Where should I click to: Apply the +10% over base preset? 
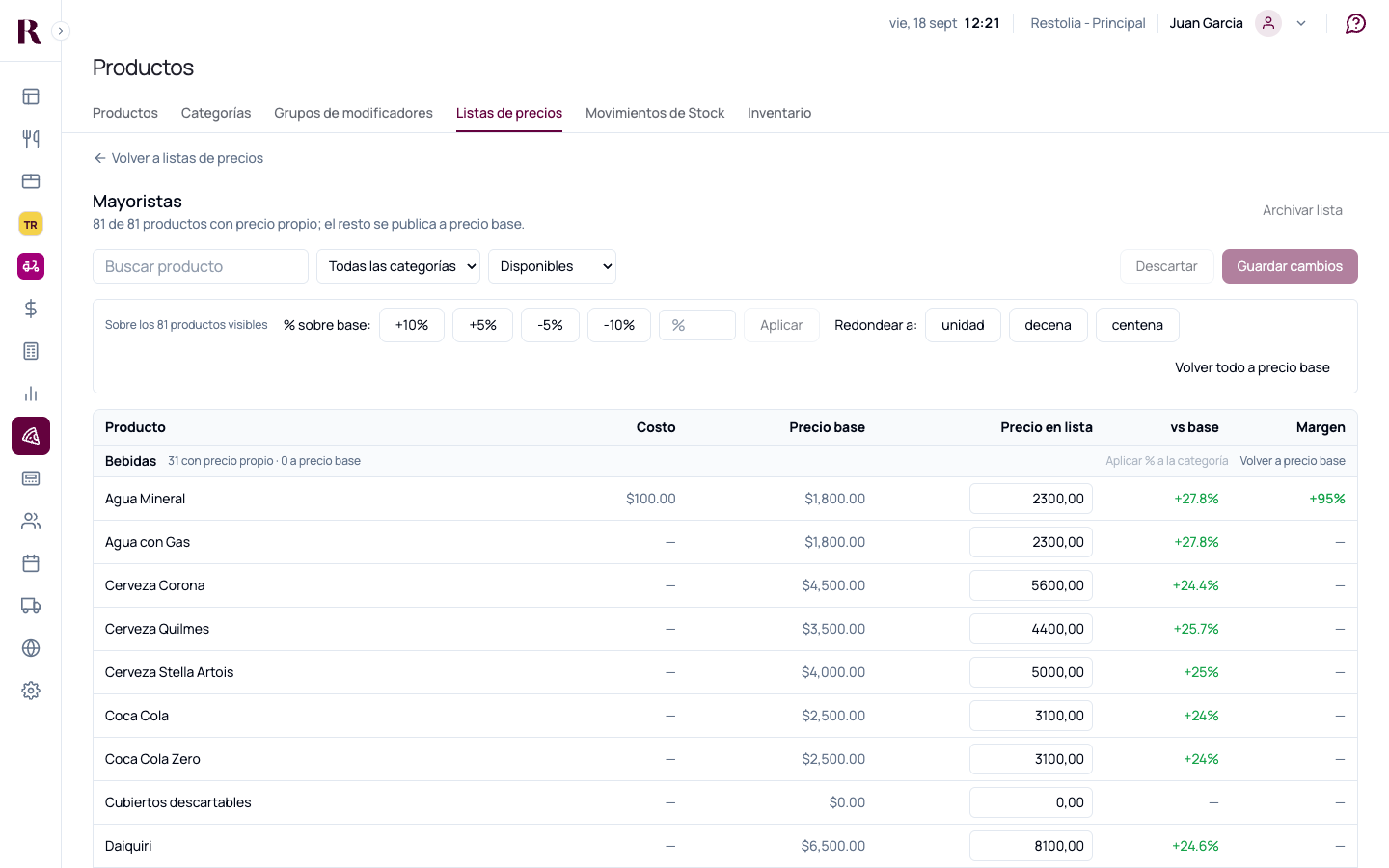(x=412, y=325)
